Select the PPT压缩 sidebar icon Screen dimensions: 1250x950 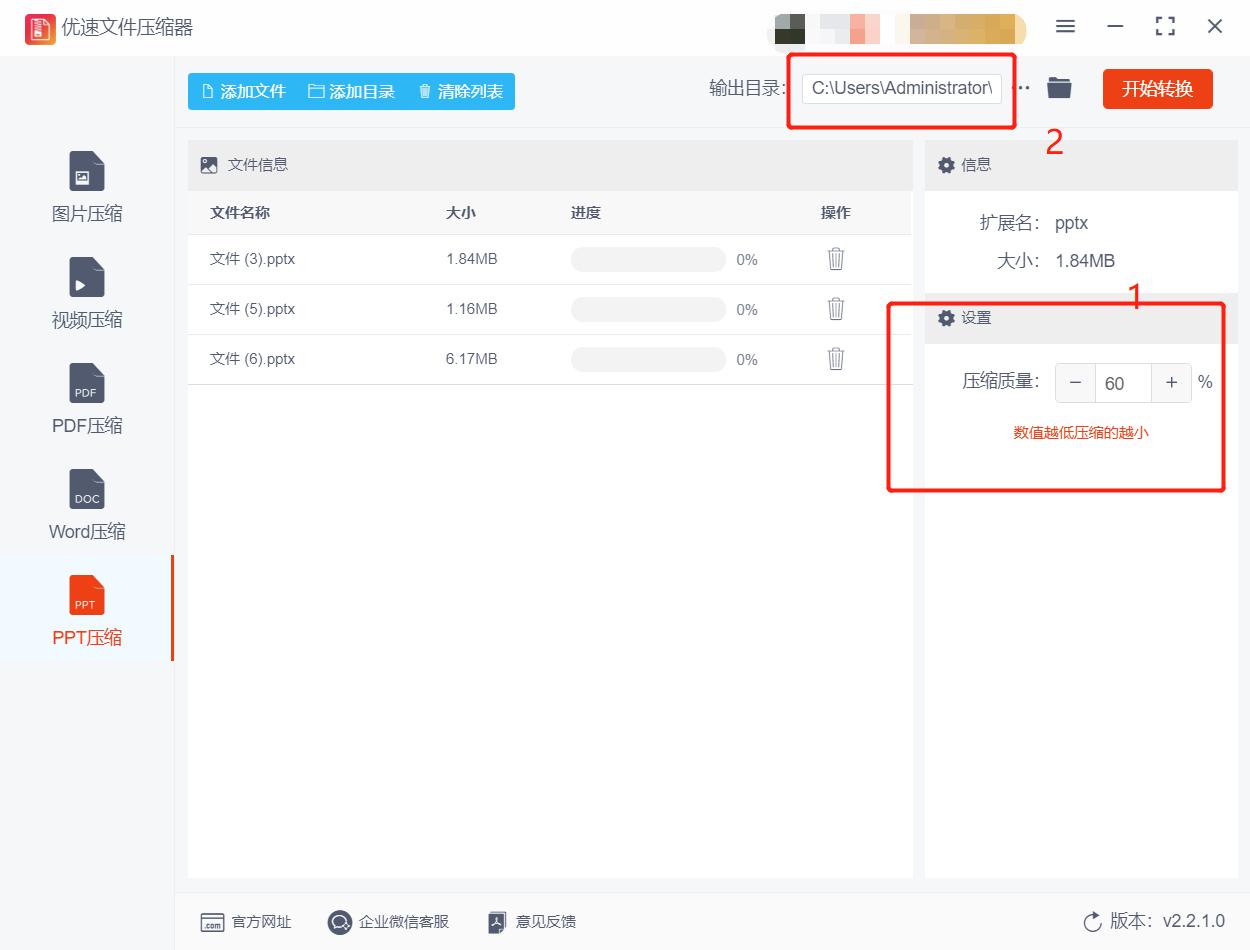click(86, 610)
